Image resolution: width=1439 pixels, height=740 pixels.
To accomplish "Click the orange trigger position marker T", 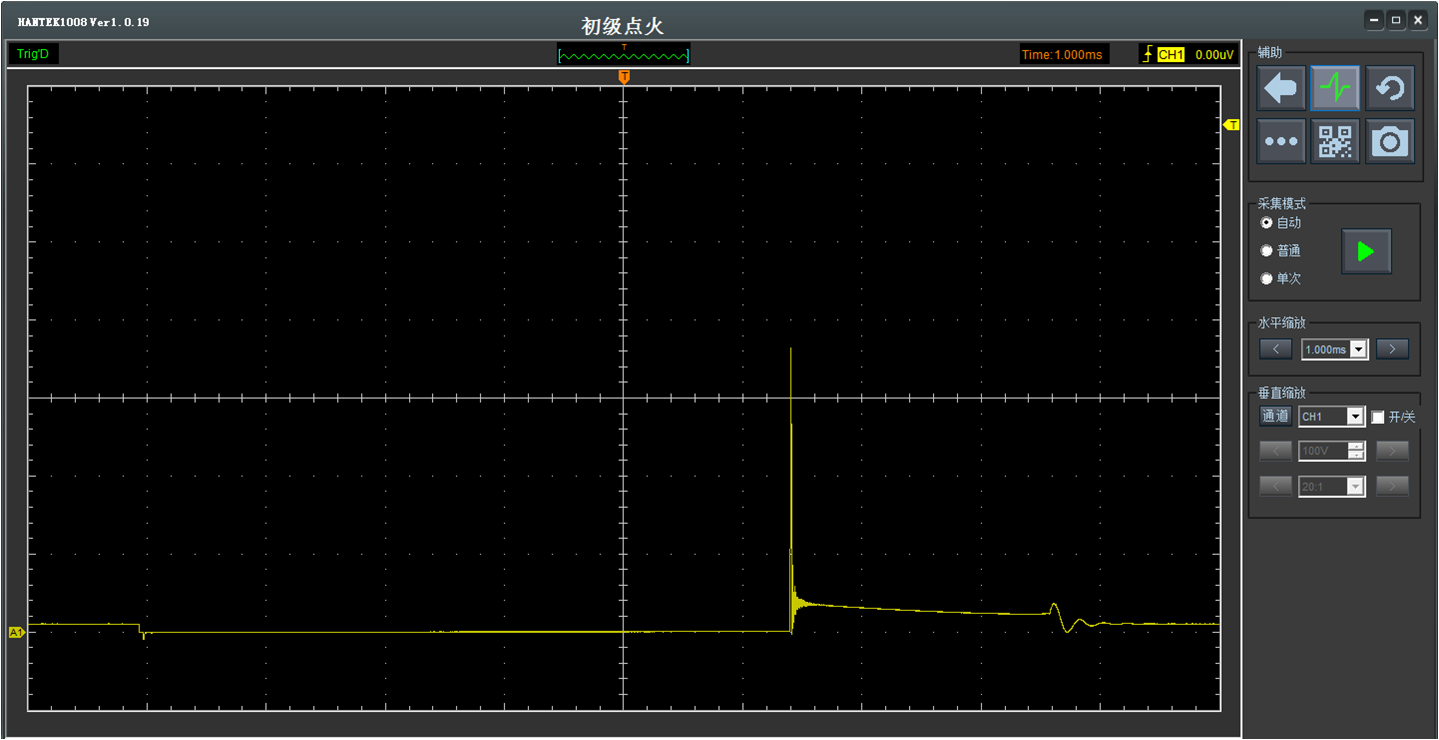I will [624, 77].
